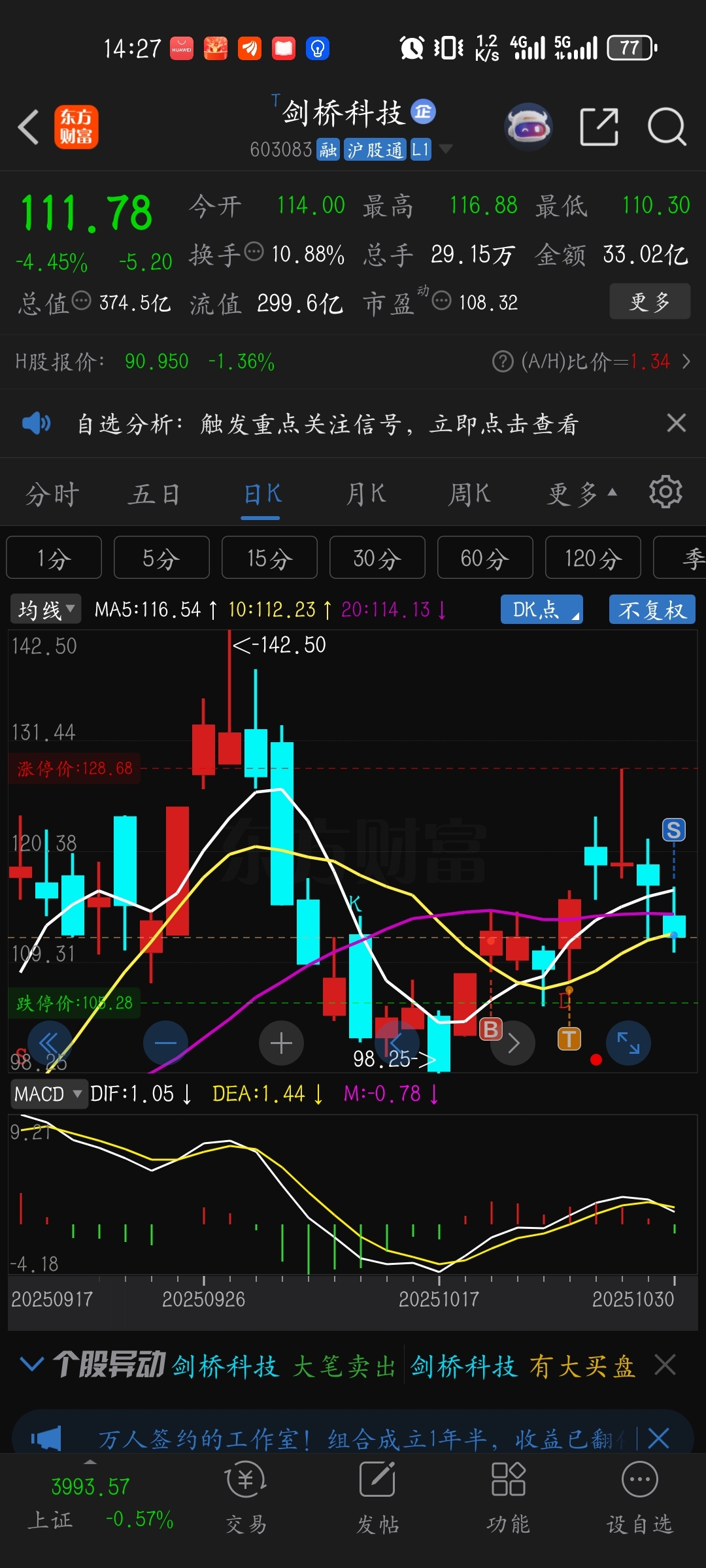Close the promo banner
This screenshot has height=1568, width=706.
(658, 1438)
